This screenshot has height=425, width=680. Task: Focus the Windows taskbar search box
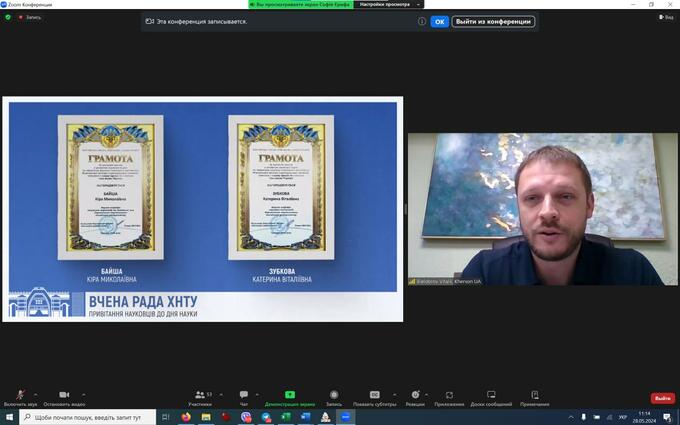(x=88, y=417)
